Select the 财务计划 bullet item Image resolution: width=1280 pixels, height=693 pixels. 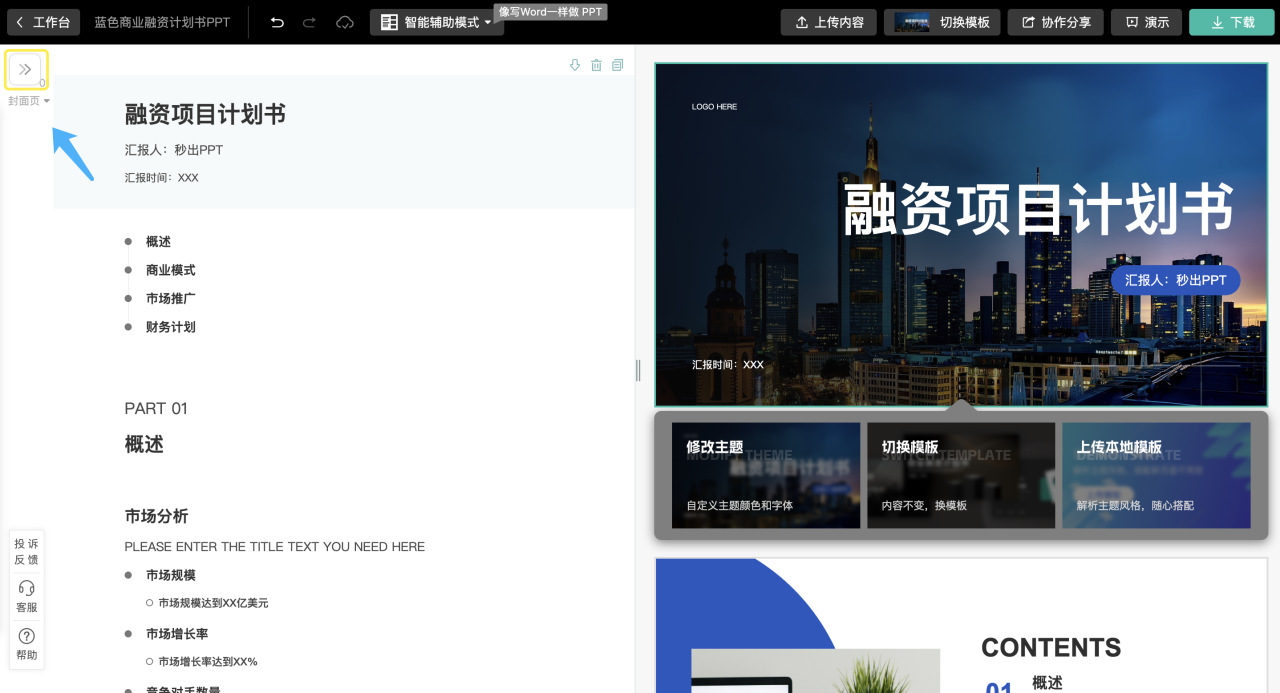point(170,327)
